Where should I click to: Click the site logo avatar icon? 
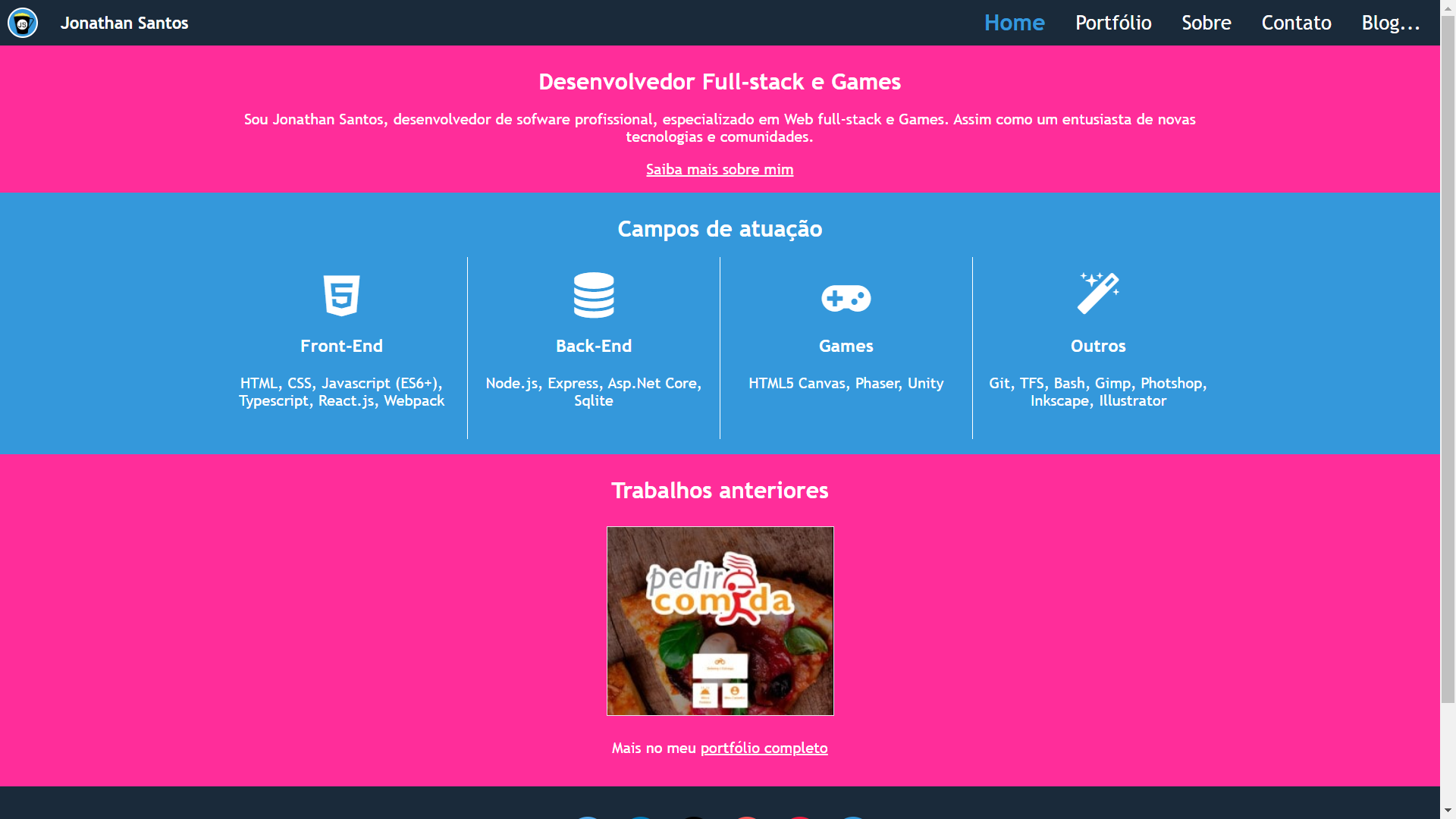[x=23, y=23]
